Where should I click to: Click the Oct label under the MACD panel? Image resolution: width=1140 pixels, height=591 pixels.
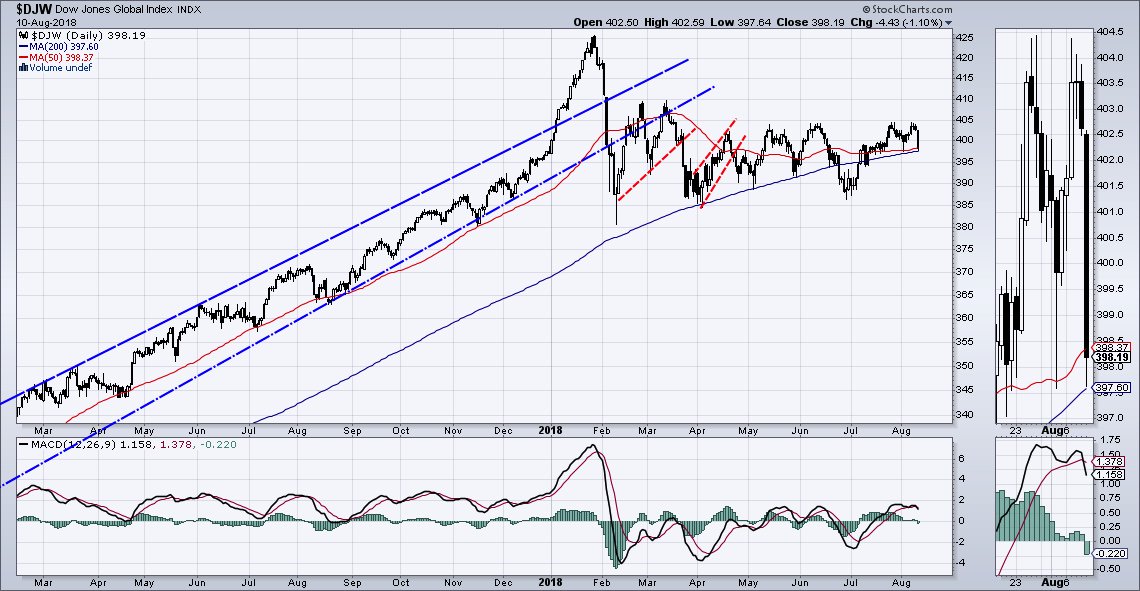pyautogui.click(x=400, y=582)
